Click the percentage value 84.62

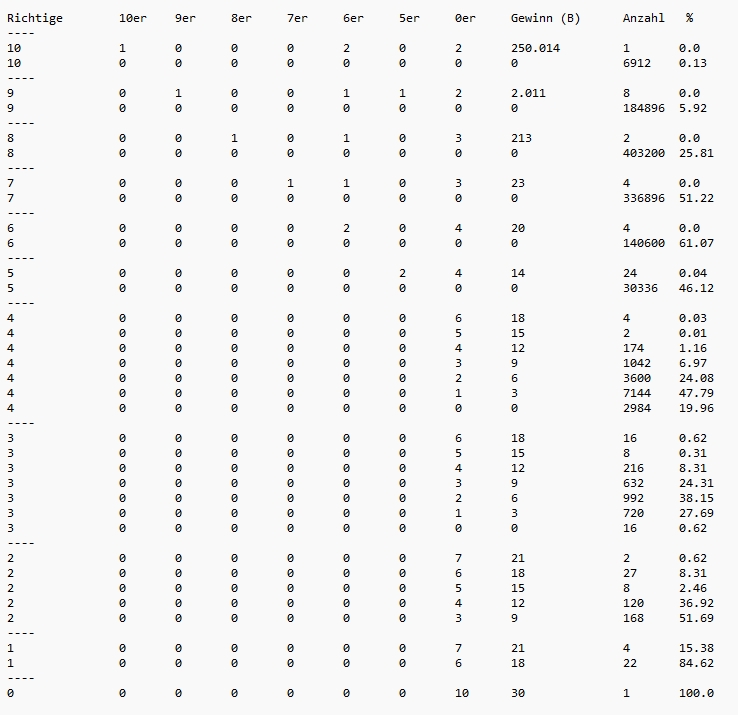[697, 663]
